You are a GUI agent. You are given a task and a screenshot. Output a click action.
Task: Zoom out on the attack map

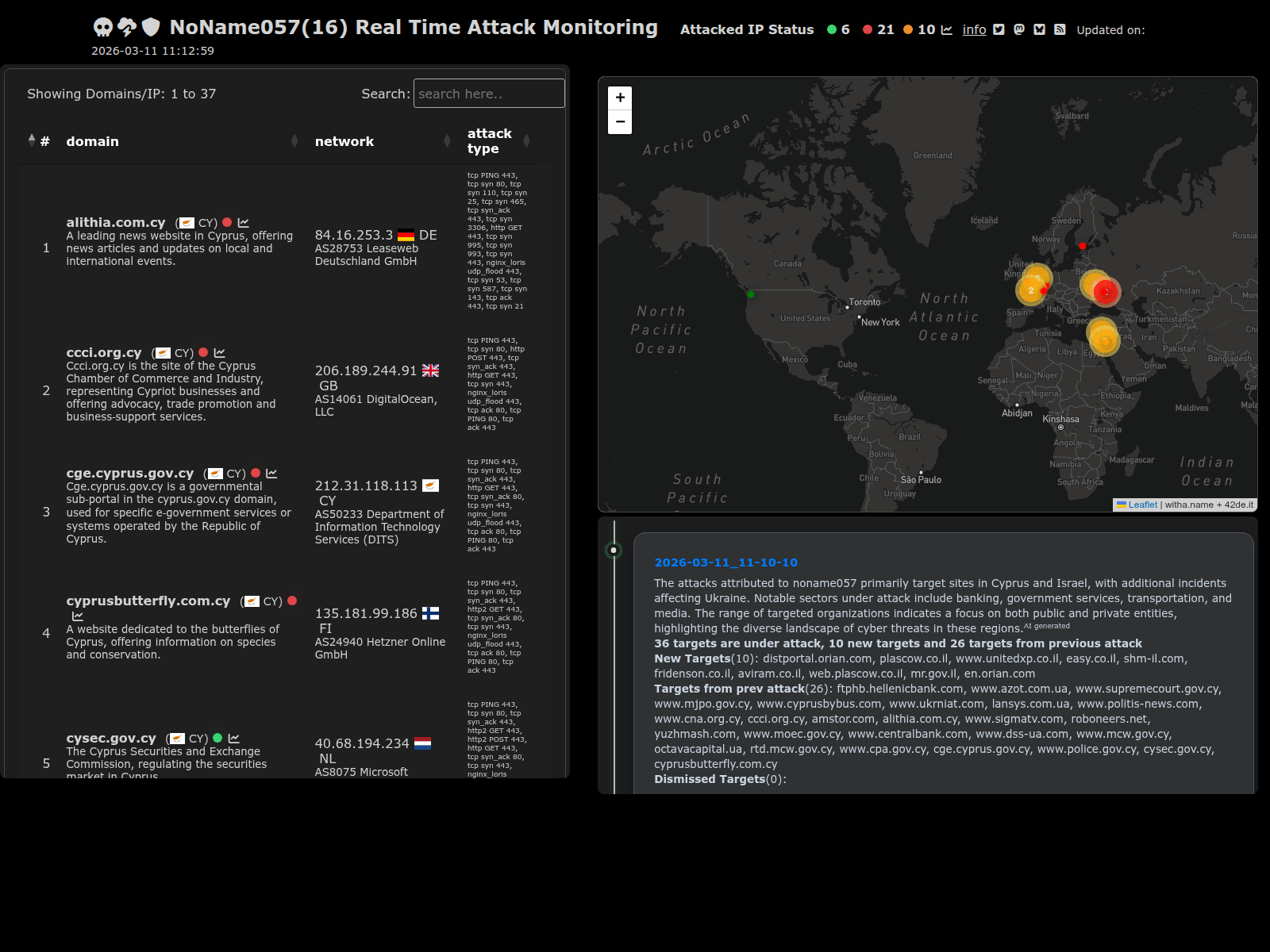click(x=620, y=122)
